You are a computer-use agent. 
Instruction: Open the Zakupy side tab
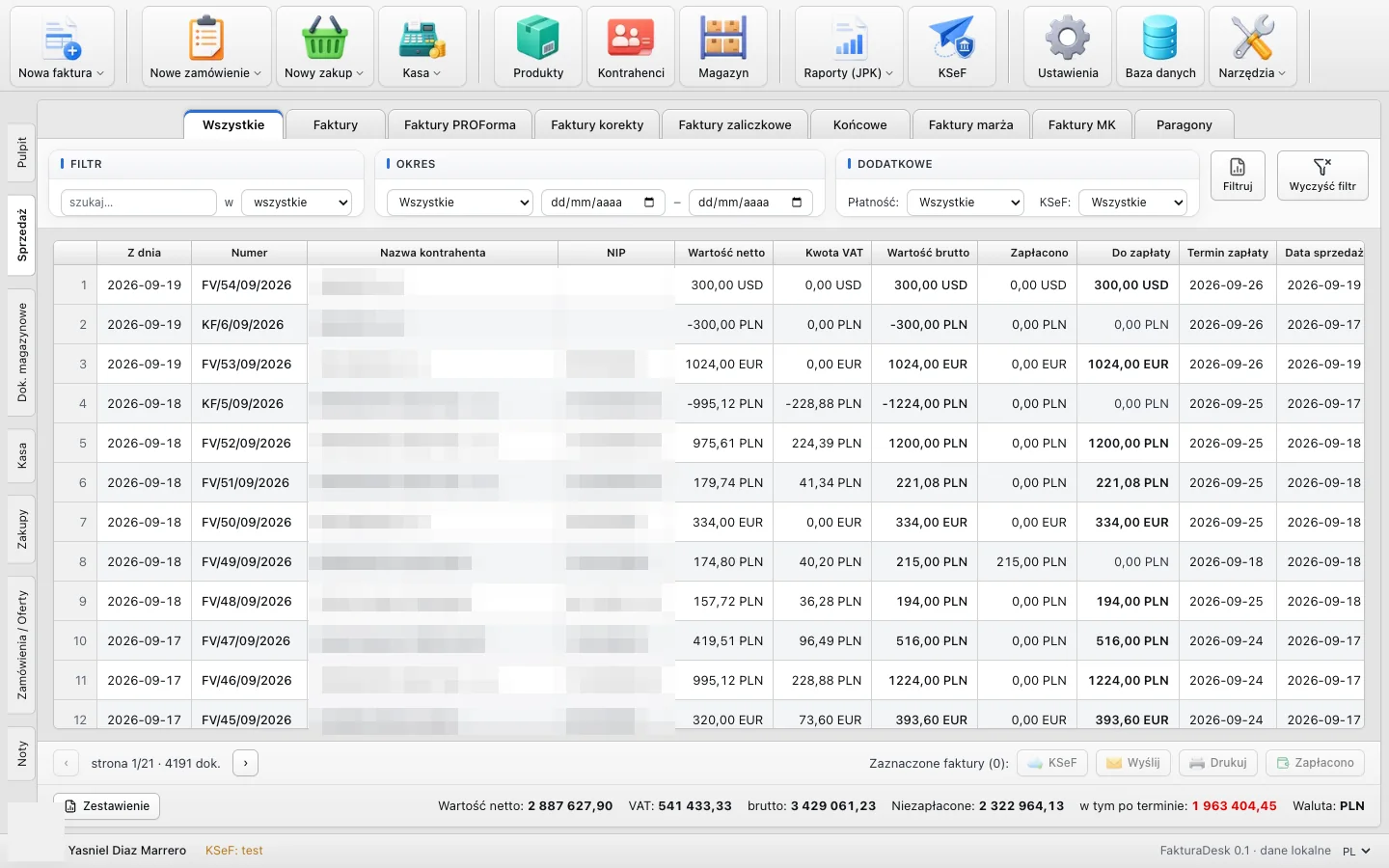coord(21,529)
